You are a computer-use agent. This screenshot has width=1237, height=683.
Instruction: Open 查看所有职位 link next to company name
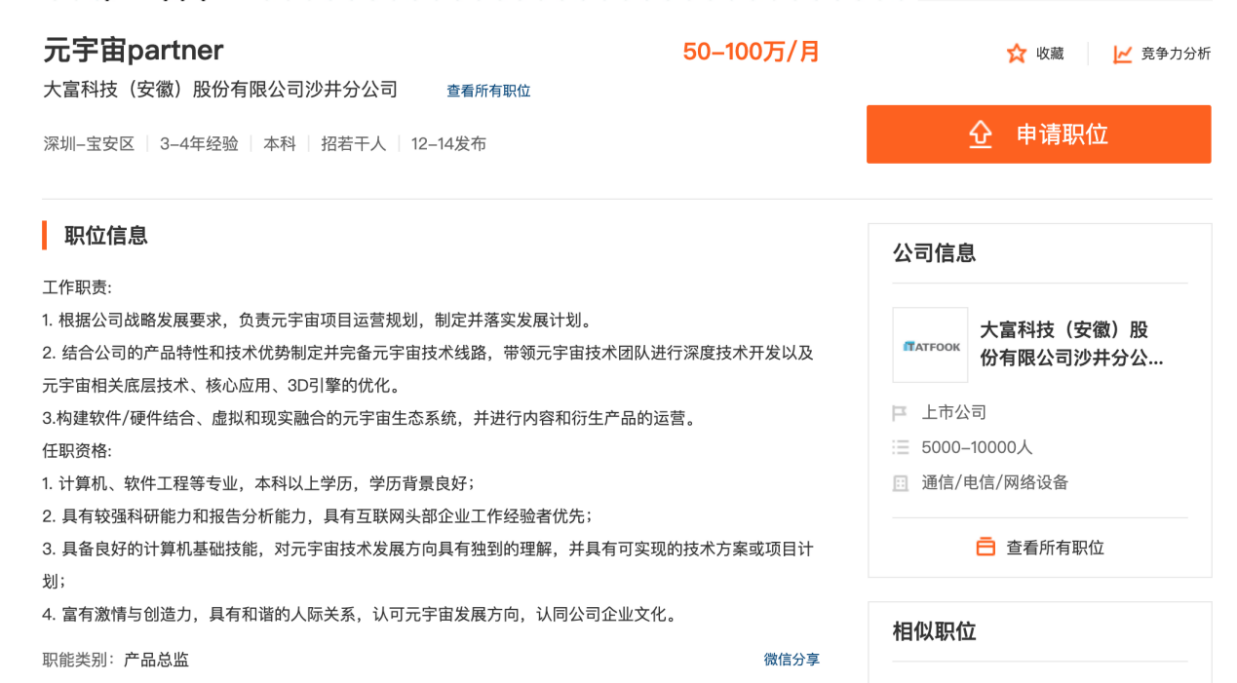[x=488, y=91]
